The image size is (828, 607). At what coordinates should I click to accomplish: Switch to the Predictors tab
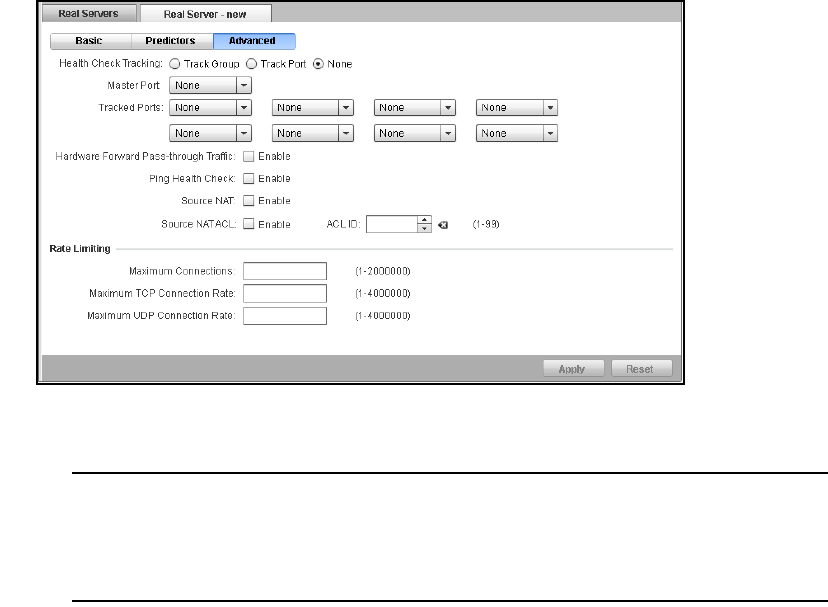point(171,41)
